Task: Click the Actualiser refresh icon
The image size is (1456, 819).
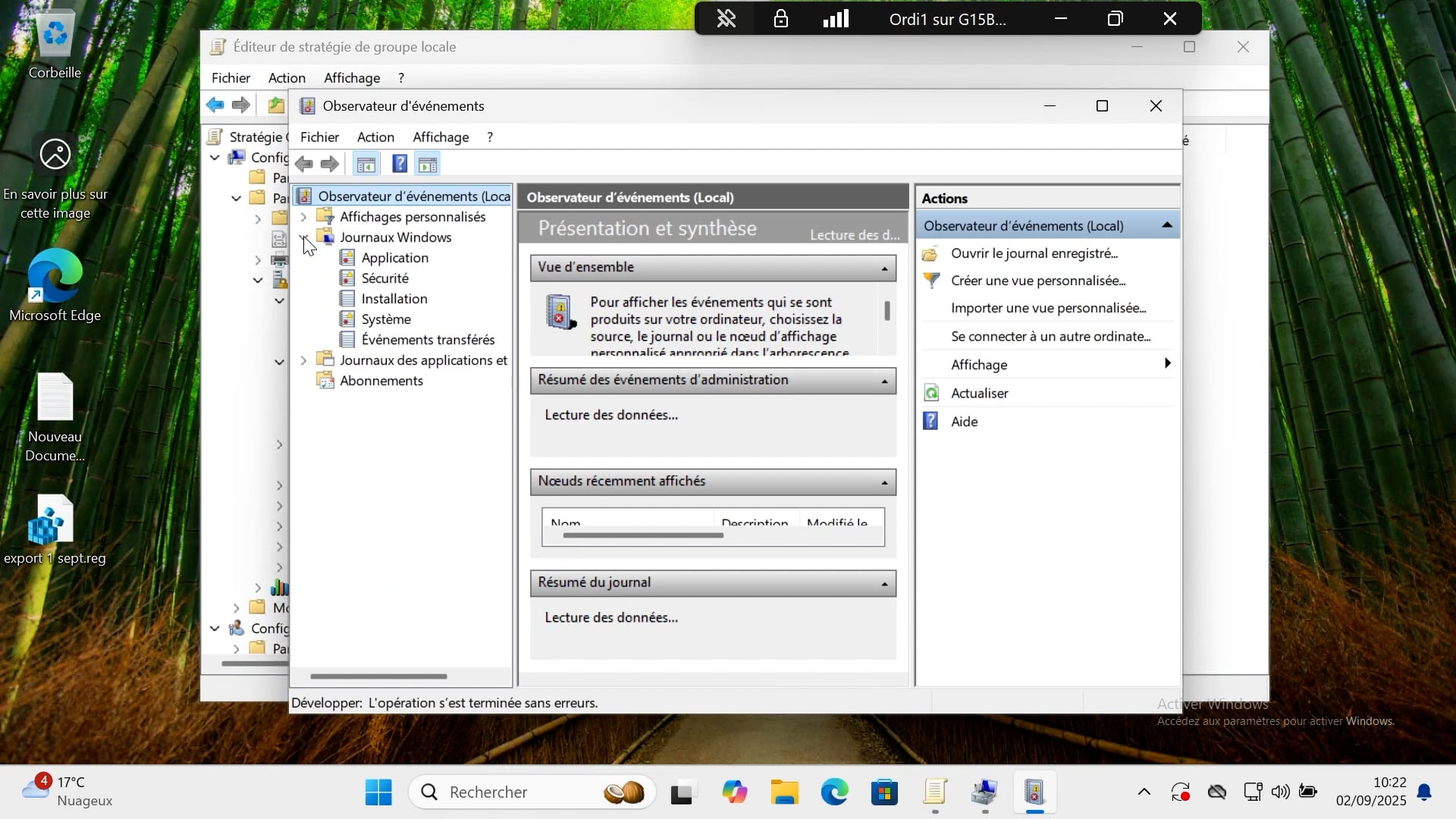Action: (x=930, y=393)
